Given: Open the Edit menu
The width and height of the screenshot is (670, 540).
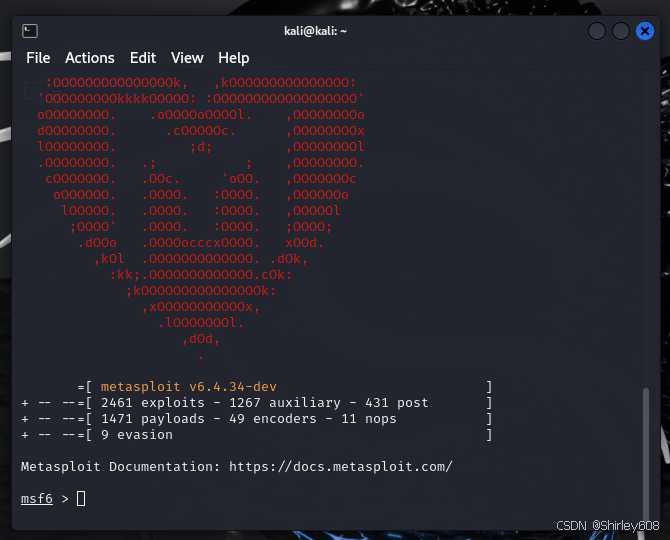Looking at the screenshot, I should click(x=143, y=58).
